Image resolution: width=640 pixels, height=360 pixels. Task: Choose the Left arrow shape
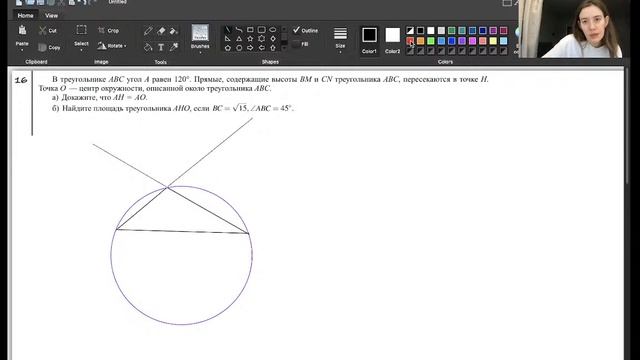tap(262, 48)
